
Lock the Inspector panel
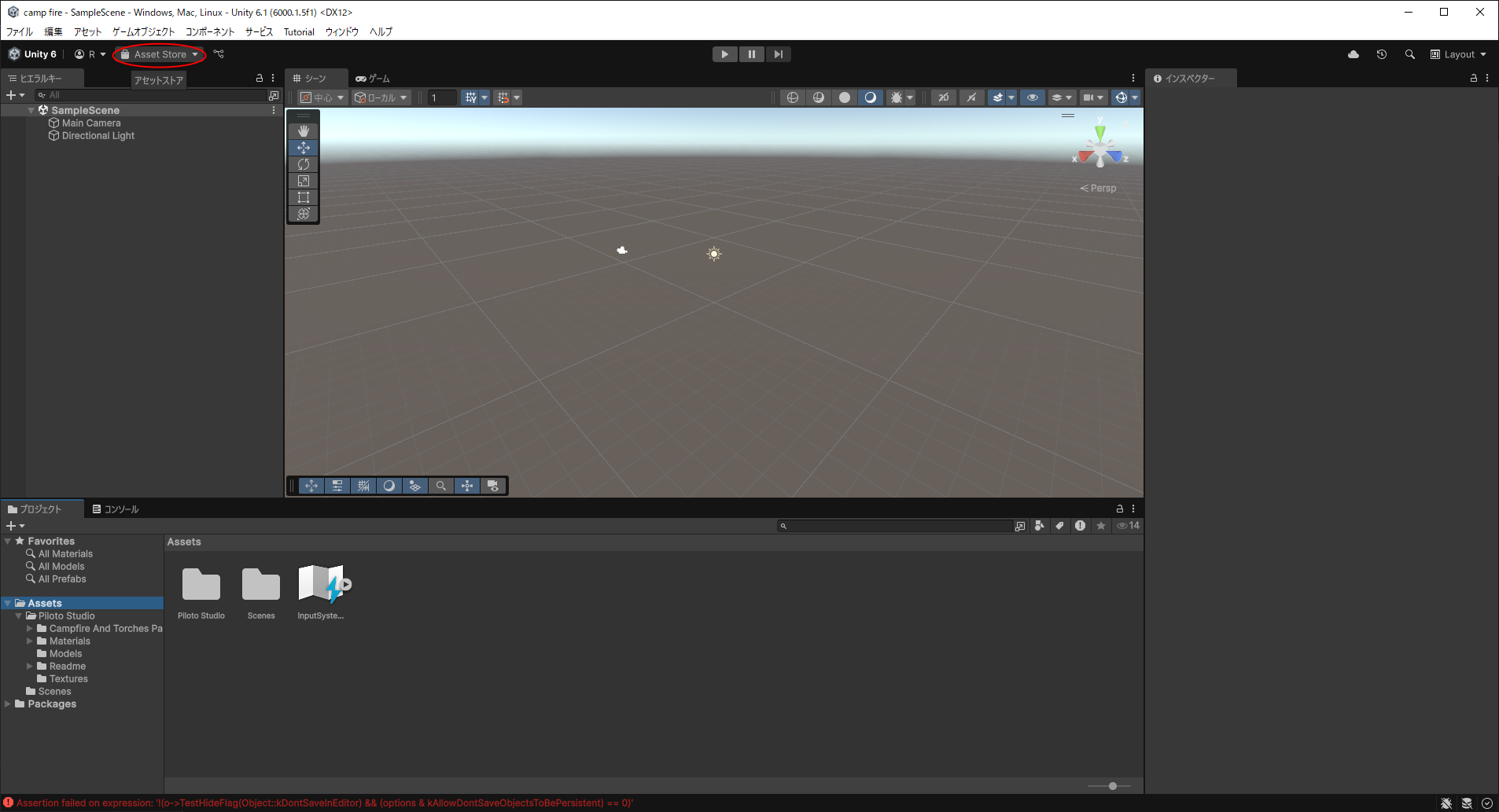coord(1474,79)
